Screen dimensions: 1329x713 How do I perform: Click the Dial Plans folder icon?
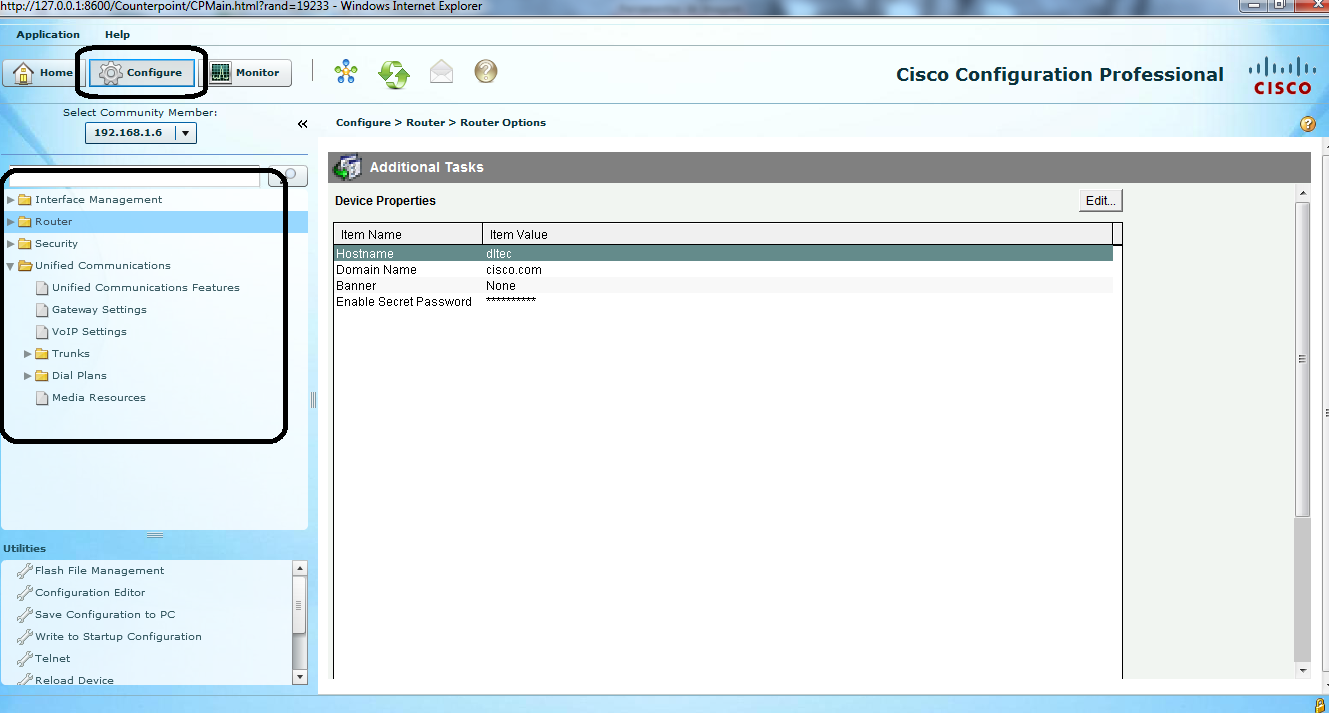[x=42, y=376]
